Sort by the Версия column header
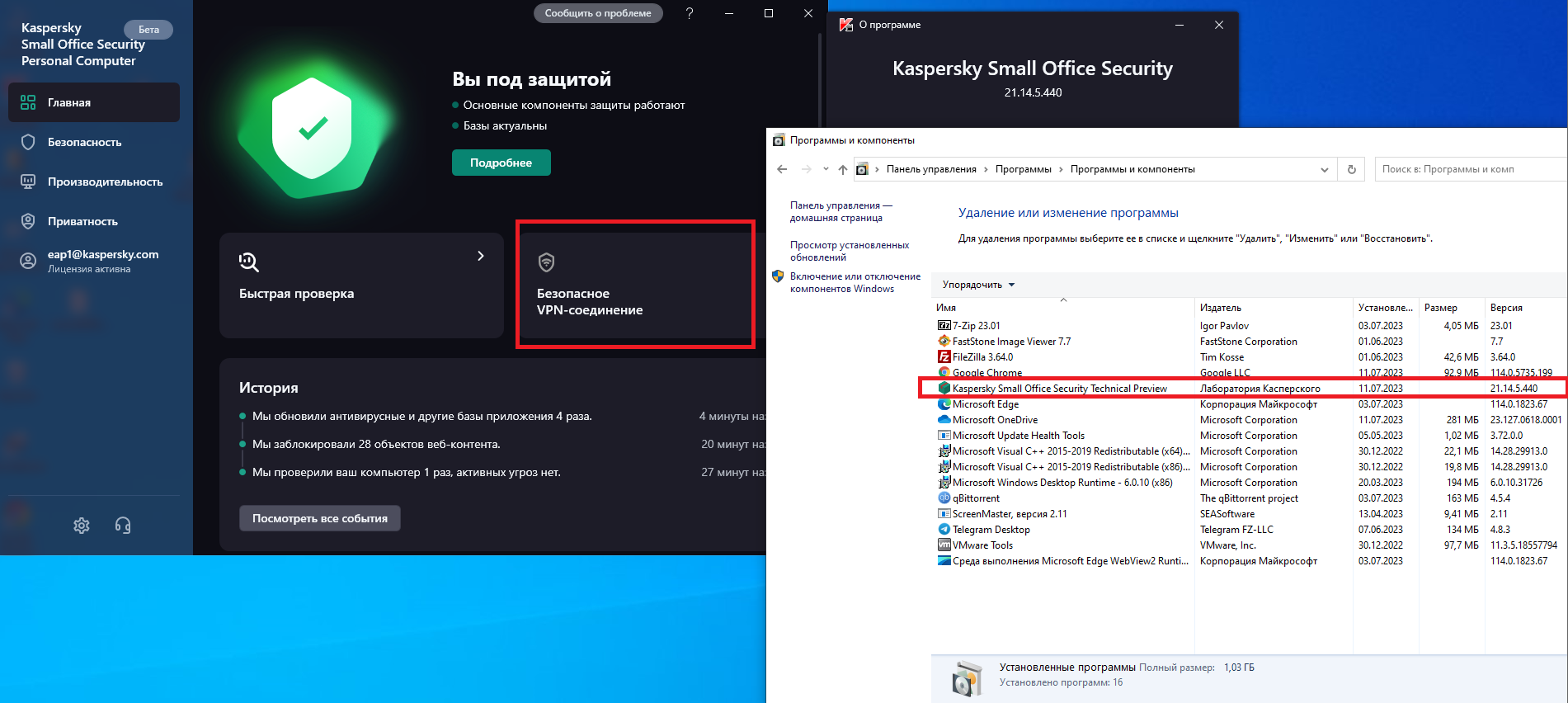The height and width of the screenshot is (703, 1568). point(1525,308)
